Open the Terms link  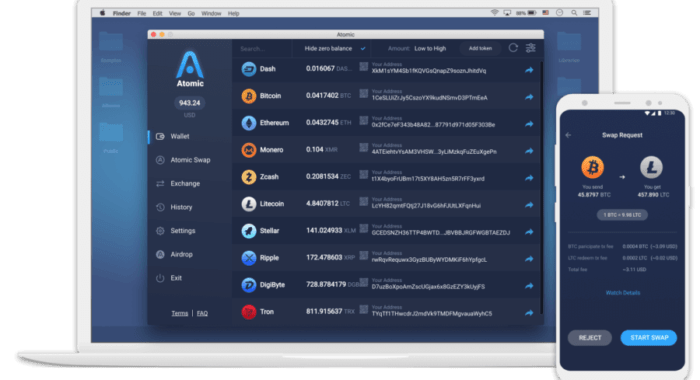(179, 313)
